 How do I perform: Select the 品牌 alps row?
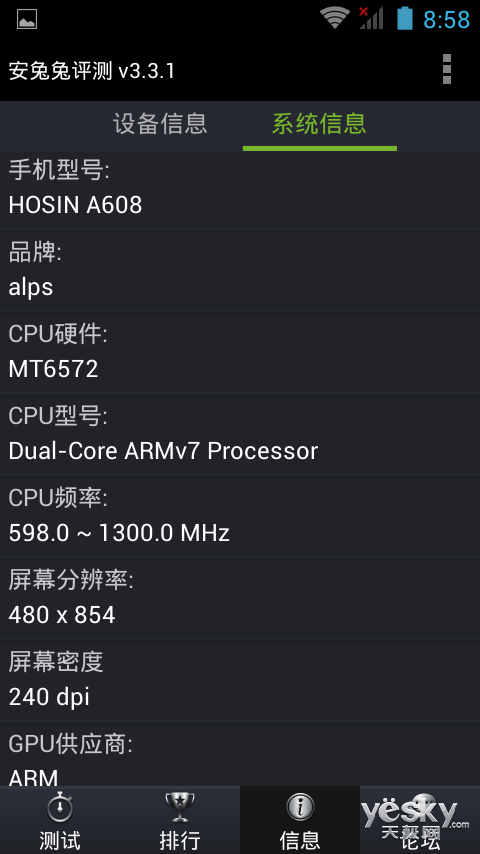[240, 272]
